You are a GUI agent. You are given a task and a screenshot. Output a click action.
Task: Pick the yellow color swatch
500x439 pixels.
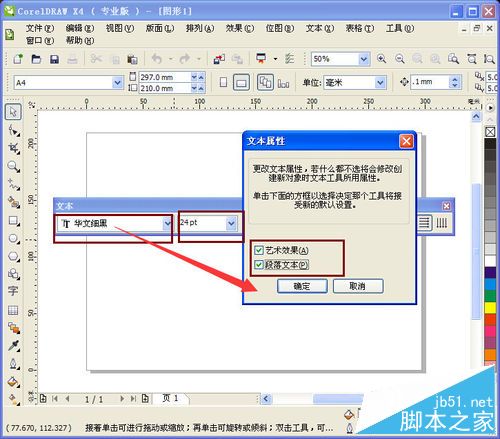pos(490,308)
